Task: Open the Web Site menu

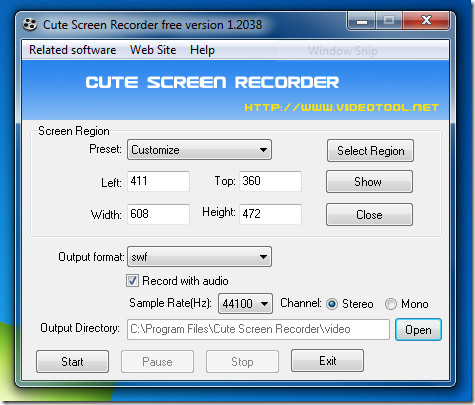Action: point(153,50)
